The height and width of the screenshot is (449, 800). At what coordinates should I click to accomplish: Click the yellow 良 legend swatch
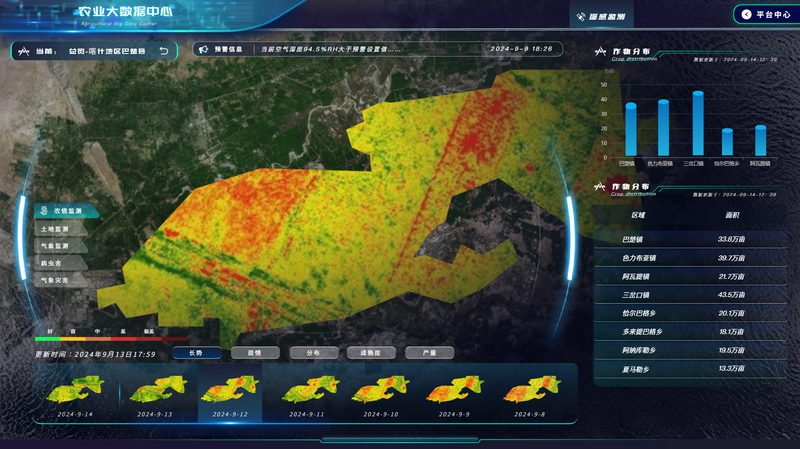pos(73,339)
